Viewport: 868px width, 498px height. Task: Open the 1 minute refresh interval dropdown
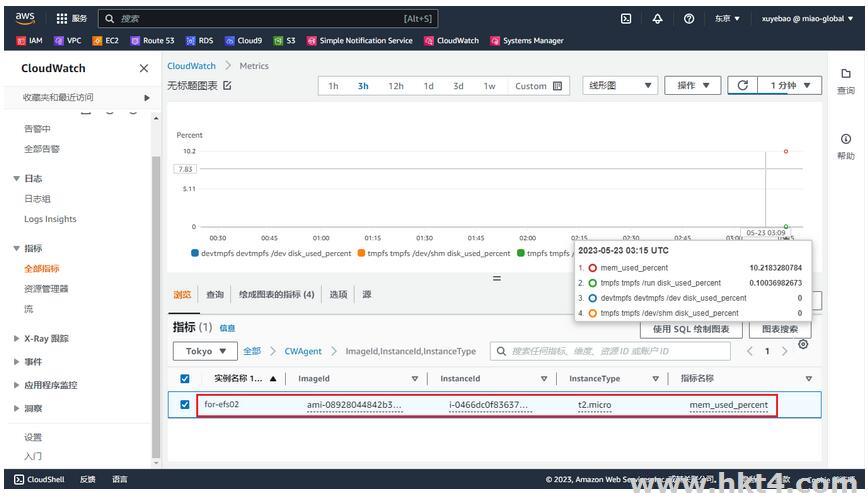click(x=789, y=85)
